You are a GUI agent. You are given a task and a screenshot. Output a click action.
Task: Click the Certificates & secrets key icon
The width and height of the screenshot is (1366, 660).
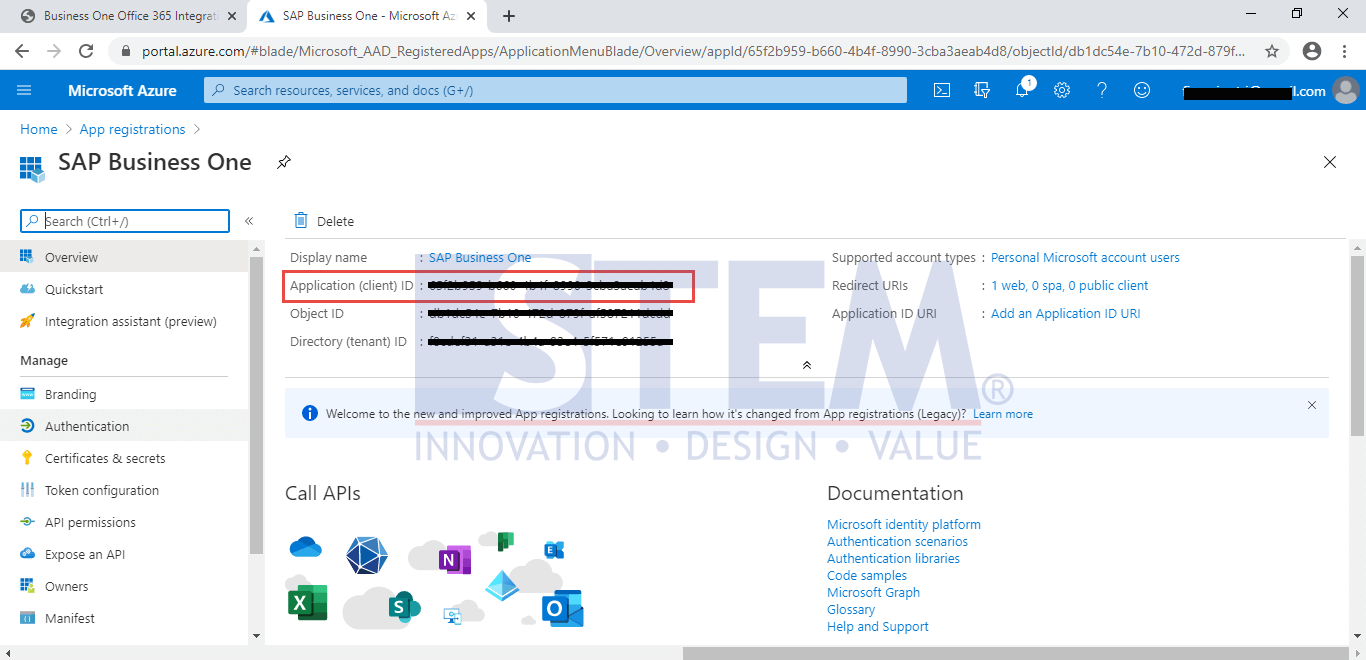[x=27, y=458]
